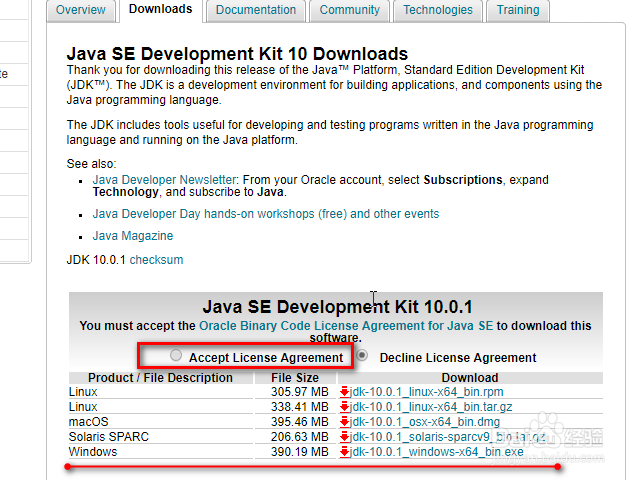Click the Java SE Development Kit 10 Downloads heading

237,54
